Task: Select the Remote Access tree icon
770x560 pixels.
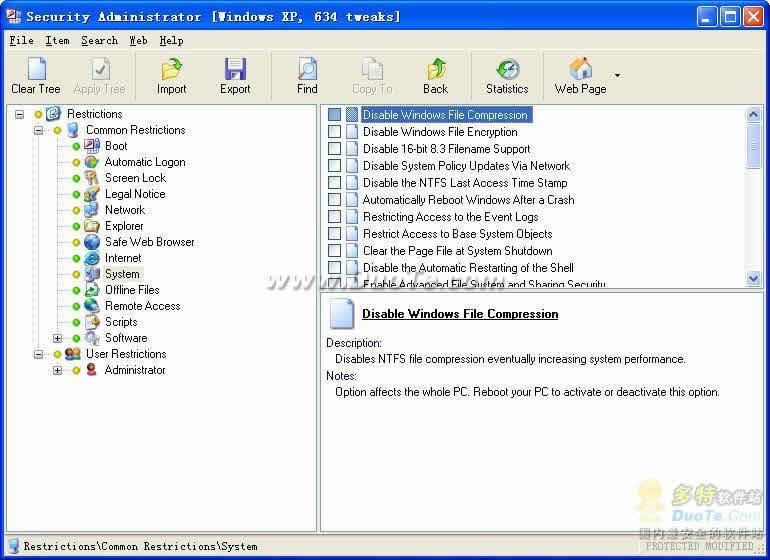Action: point(92,306)
